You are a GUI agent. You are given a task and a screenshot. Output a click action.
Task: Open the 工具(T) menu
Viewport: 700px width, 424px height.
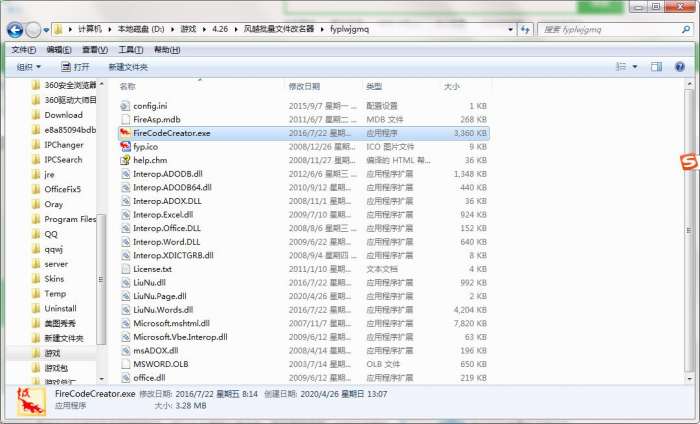point(130,50)
